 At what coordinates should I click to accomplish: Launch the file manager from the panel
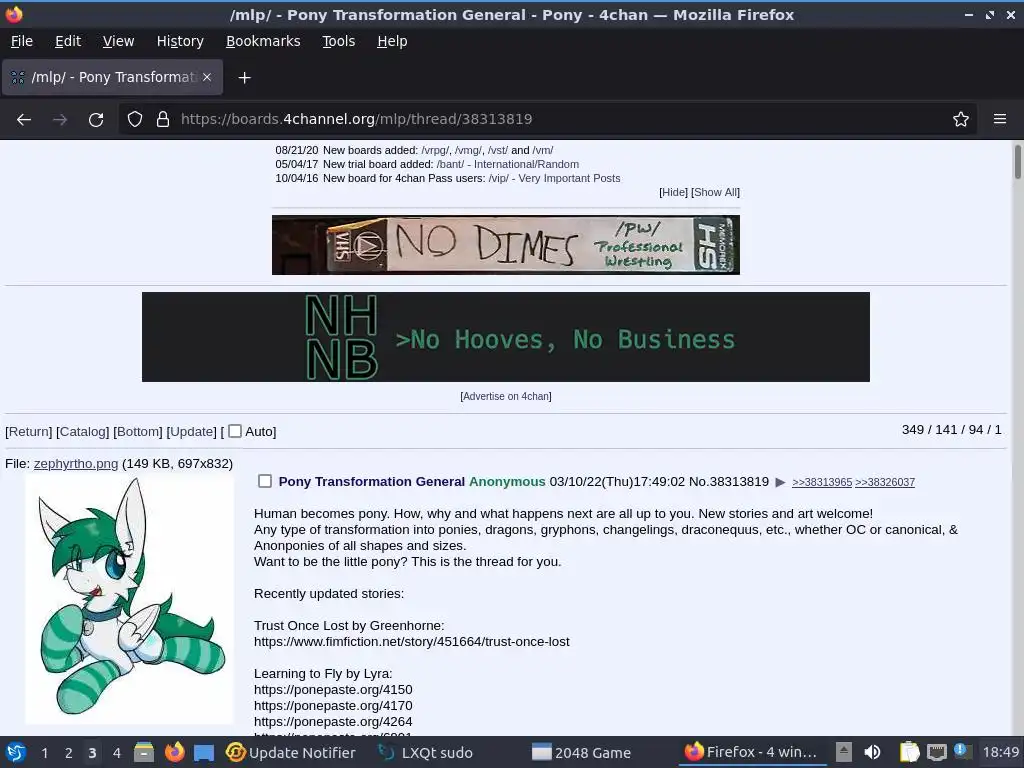click(x=144, y=752)
